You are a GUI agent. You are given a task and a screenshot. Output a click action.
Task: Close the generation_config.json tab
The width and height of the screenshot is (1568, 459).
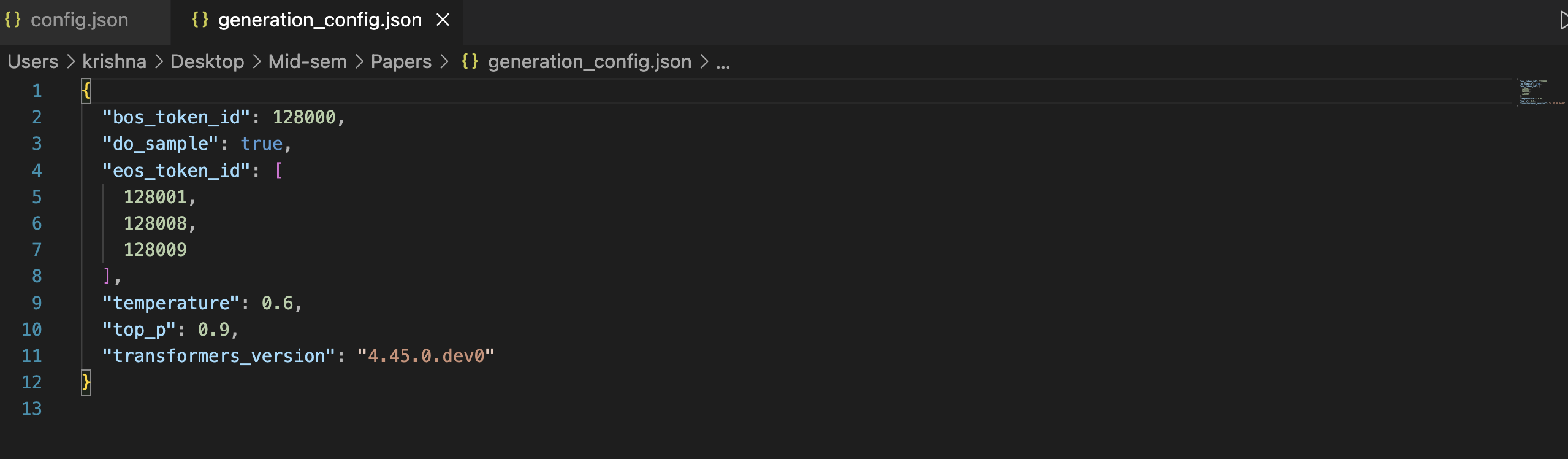444,20
